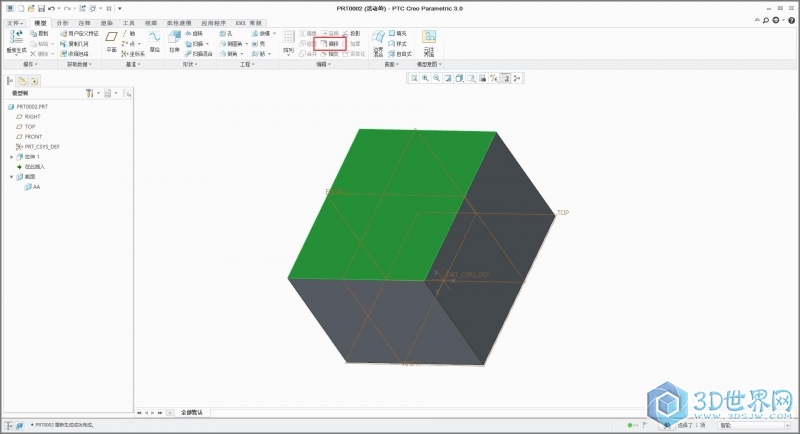Select the Swept Blend (扫描混合) tool
This screenshot has height=434, width=800.
(198, 54)
